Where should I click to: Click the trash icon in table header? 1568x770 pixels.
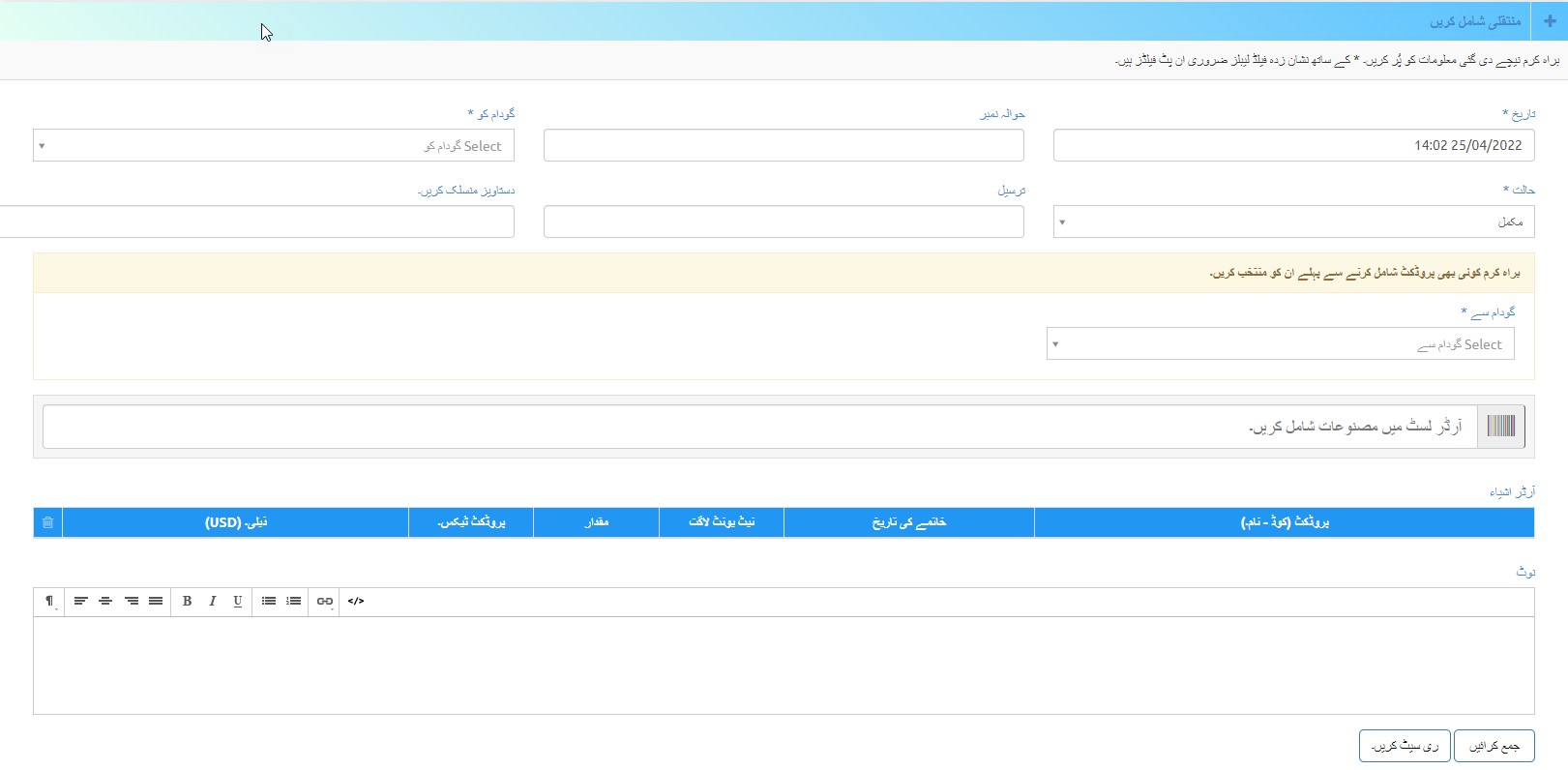click(47, 522)
